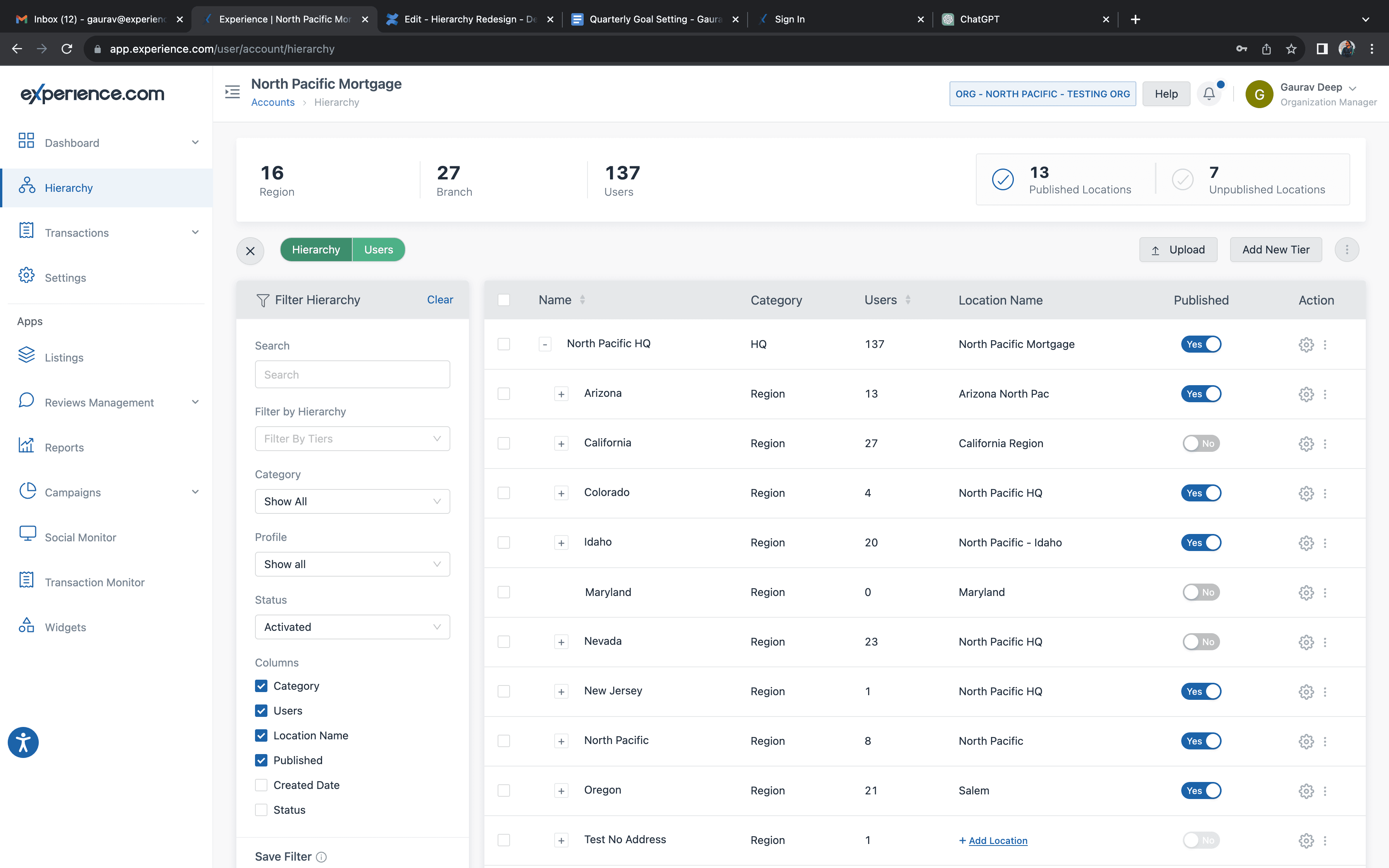The image size is (1389, 868).
Task: Switch to the Users tab
Action: click(379, 250)
